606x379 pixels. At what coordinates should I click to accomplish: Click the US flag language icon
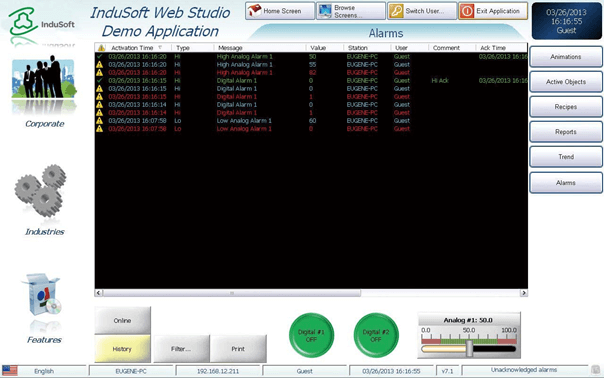(x=10, y=371)
